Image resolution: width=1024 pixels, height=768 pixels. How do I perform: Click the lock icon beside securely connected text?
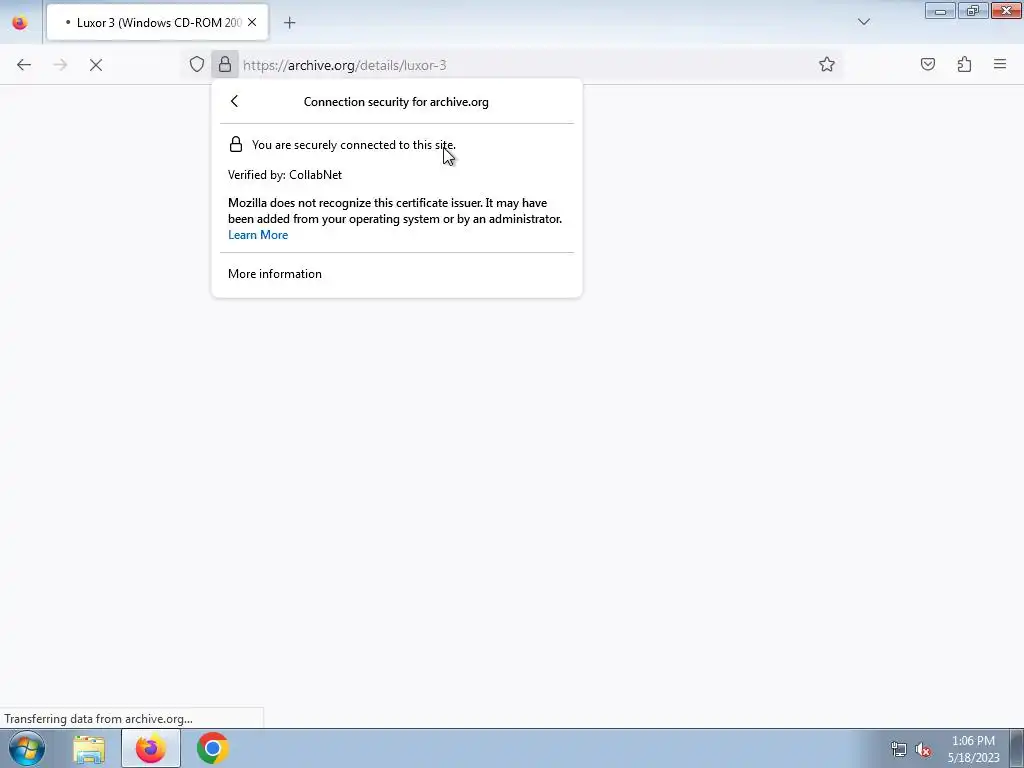pos(236,144)
